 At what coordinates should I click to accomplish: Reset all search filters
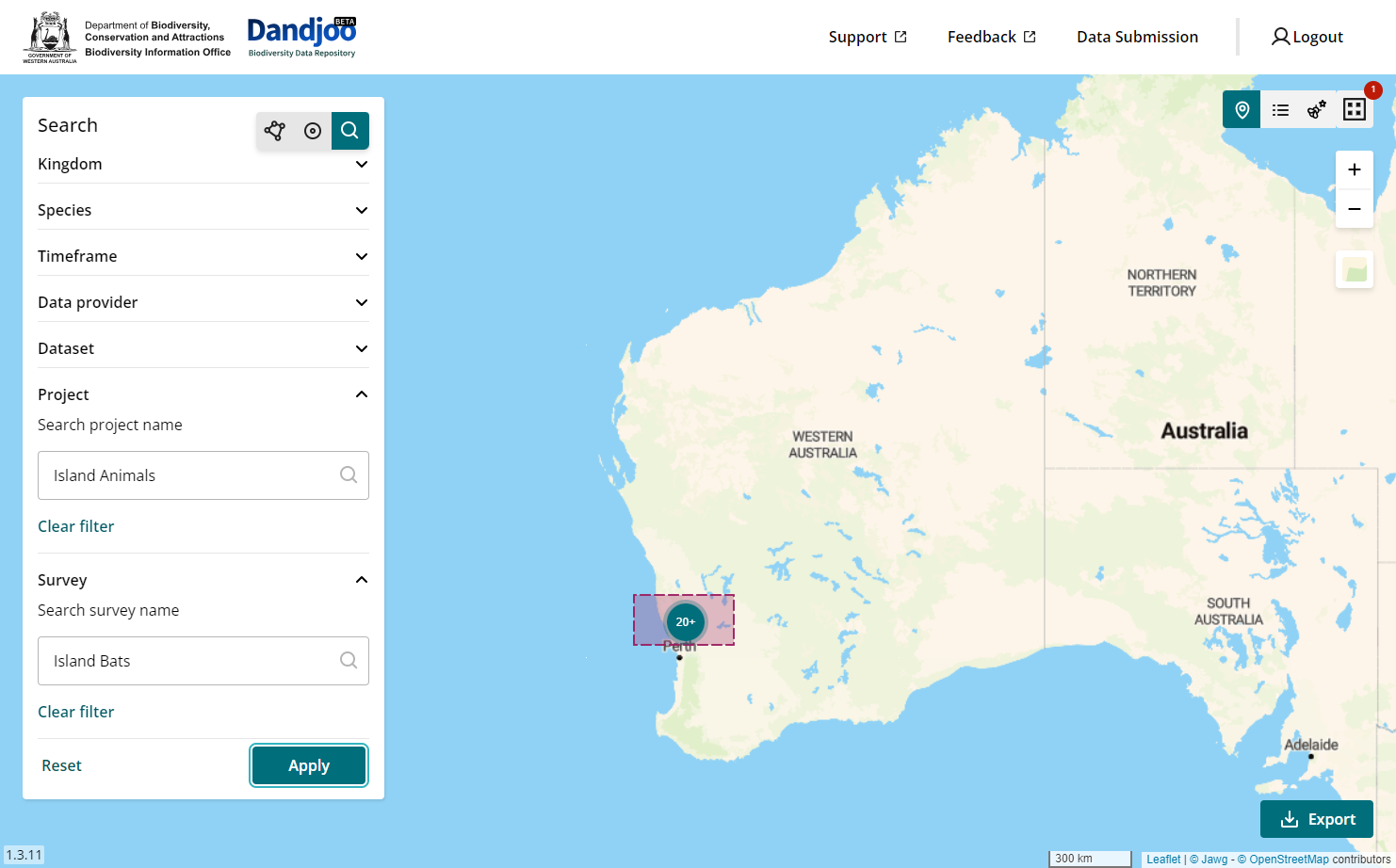pos(61,765)
